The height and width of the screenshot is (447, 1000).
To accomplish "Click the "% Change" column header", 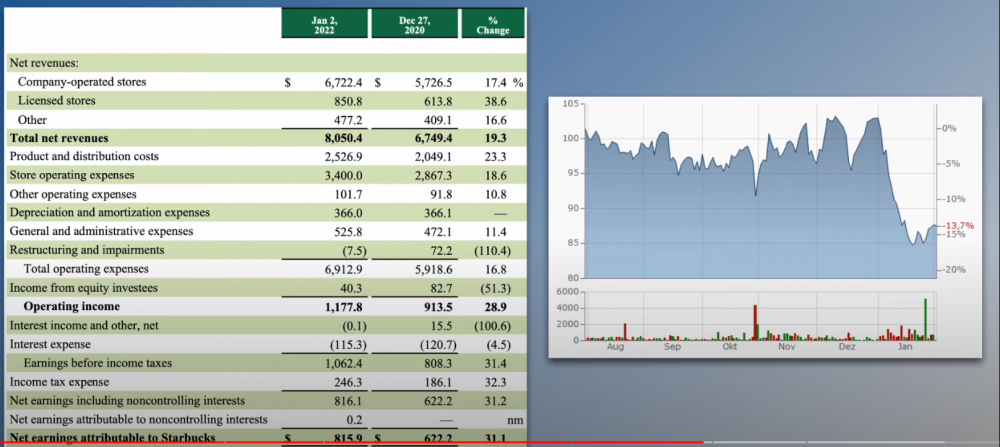I will tap(493, 23).
